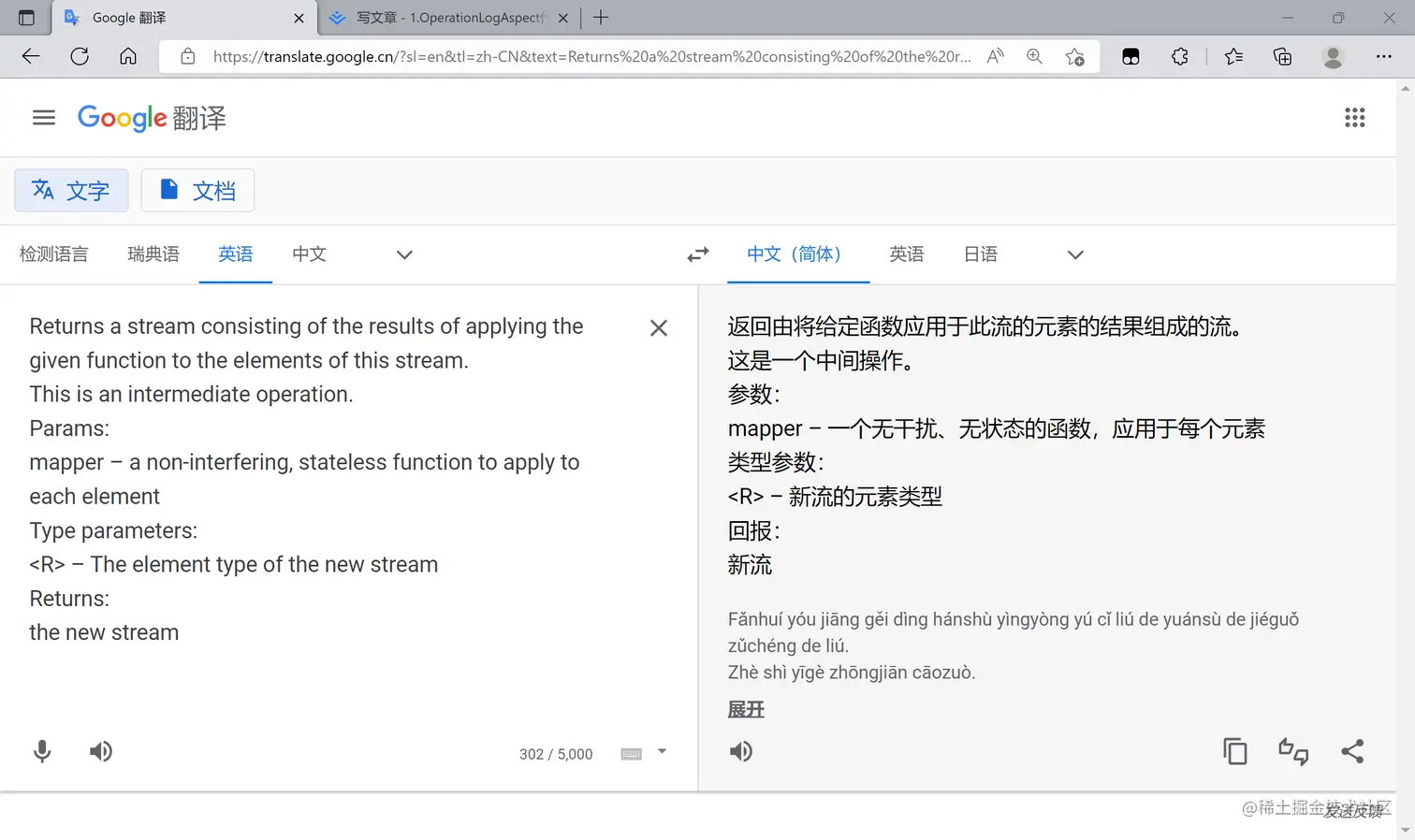Click the 302 / 5,000 character count

point(556,754)
